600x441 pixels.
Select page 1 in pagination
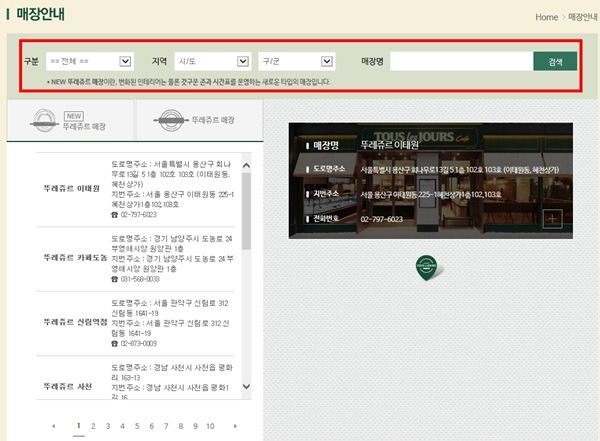(78, 426)
